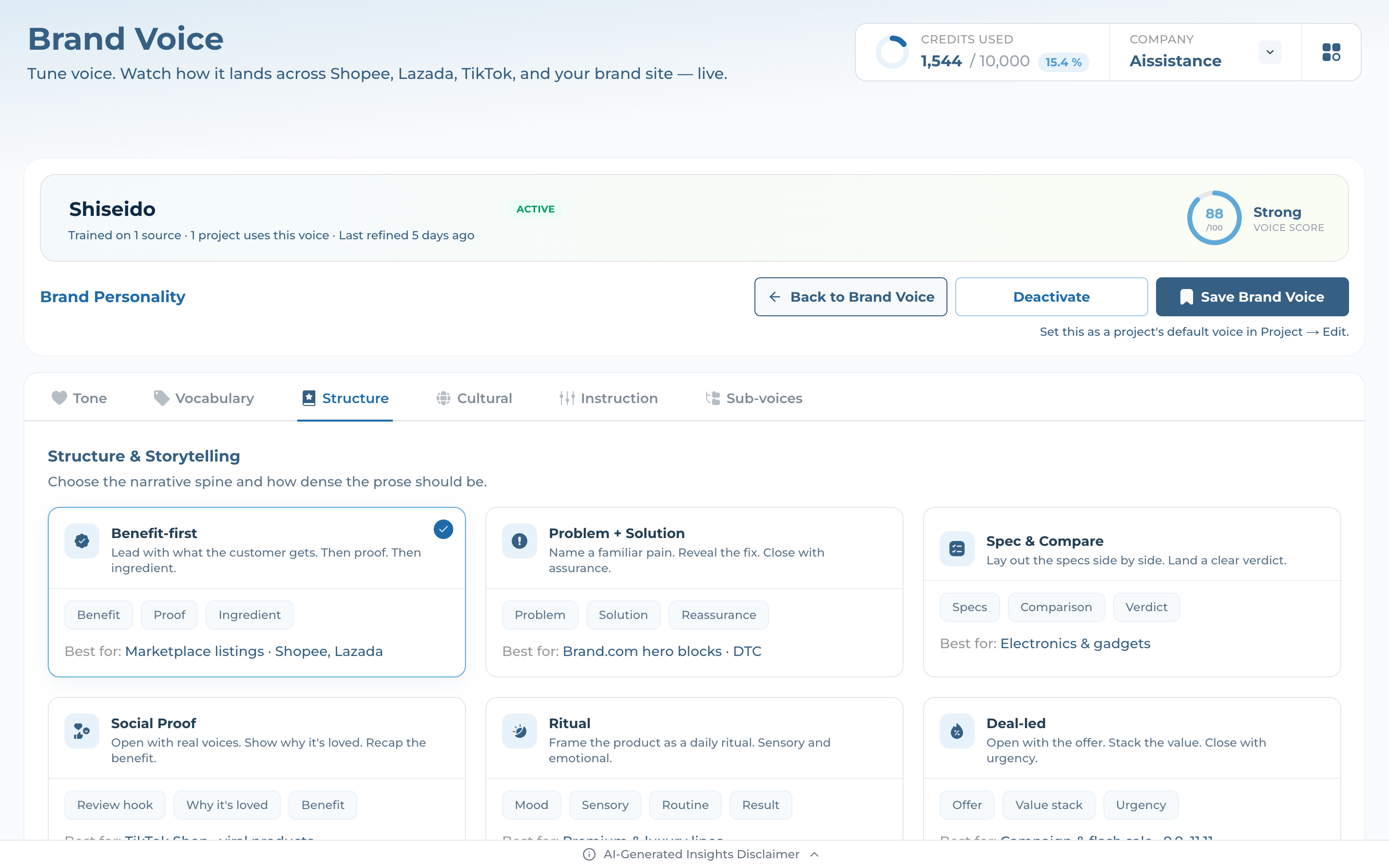Click the heart icon on Tone tab
The width and height of the screenshot is (1389, 868).
[x=59, y=398]
